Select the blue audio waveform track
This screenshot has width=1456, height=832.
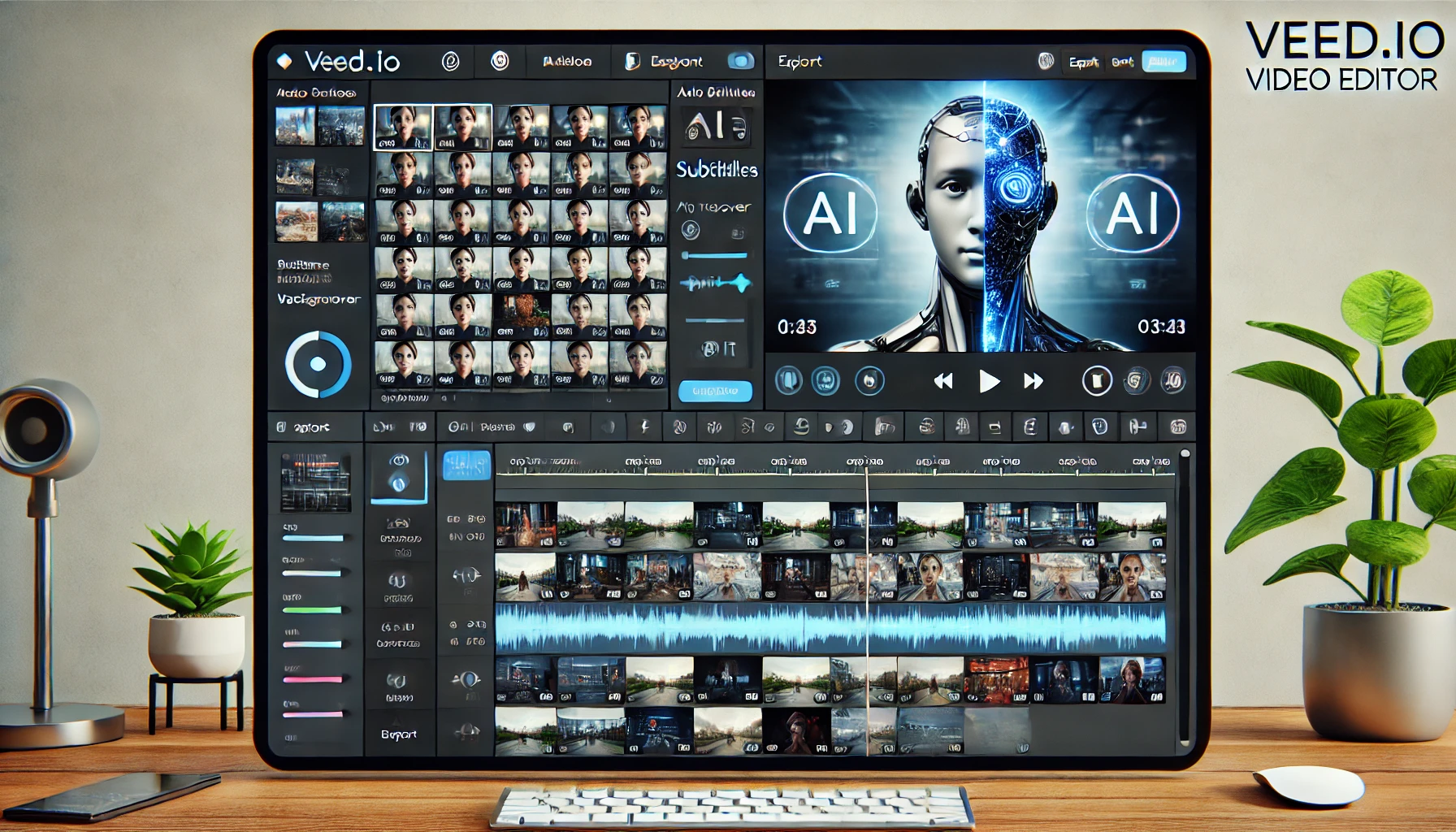click(x=830, y=628)
